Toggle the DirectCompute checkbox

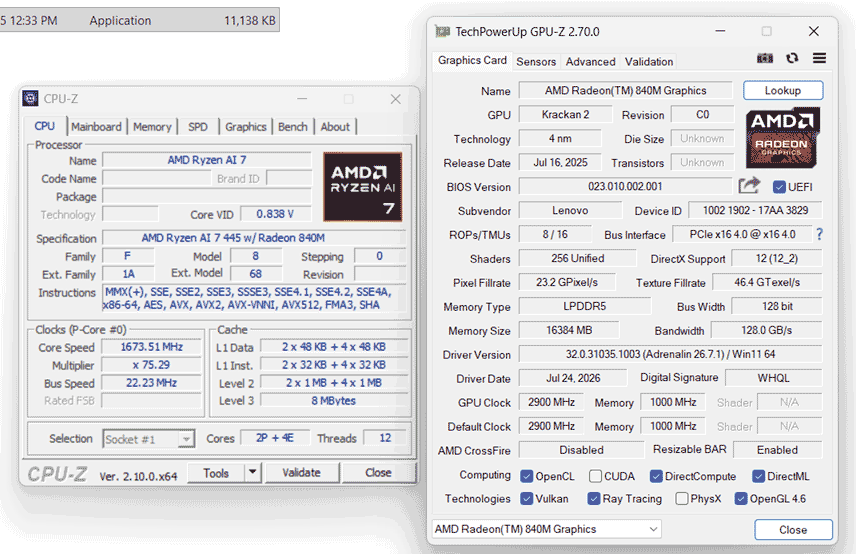coord(656,476)
